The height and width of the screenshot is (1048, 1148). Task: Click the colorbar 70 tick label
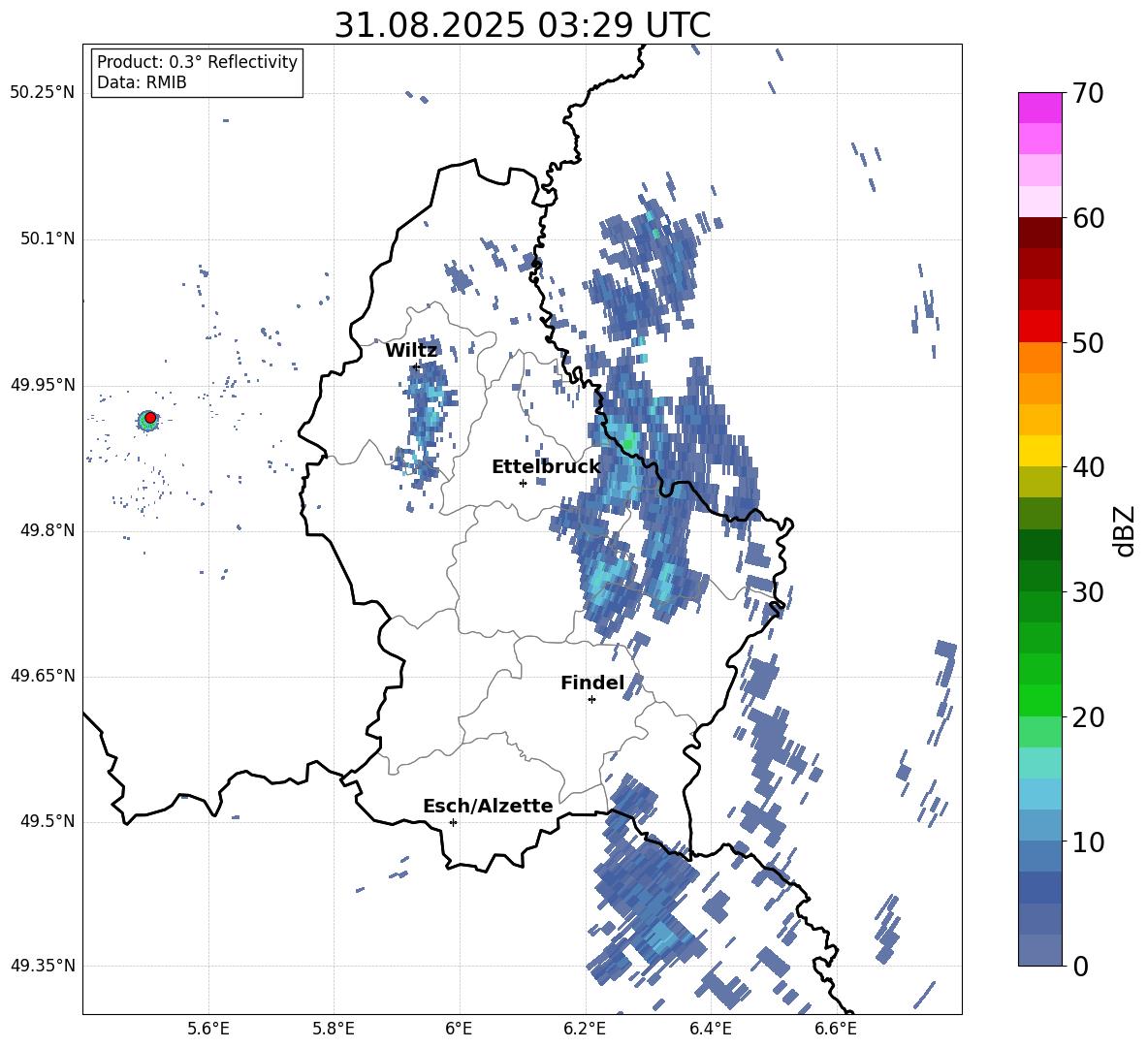click(x=1088, y=94)
